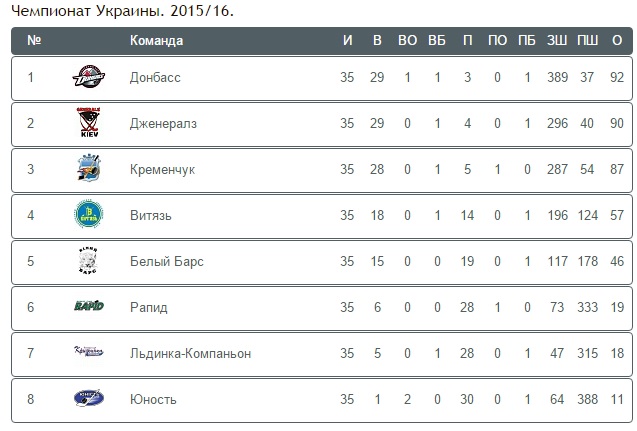The height and width of the screenshot is (431, 637).
Task: Click the И games-played column header
Action: click(347, 41)
